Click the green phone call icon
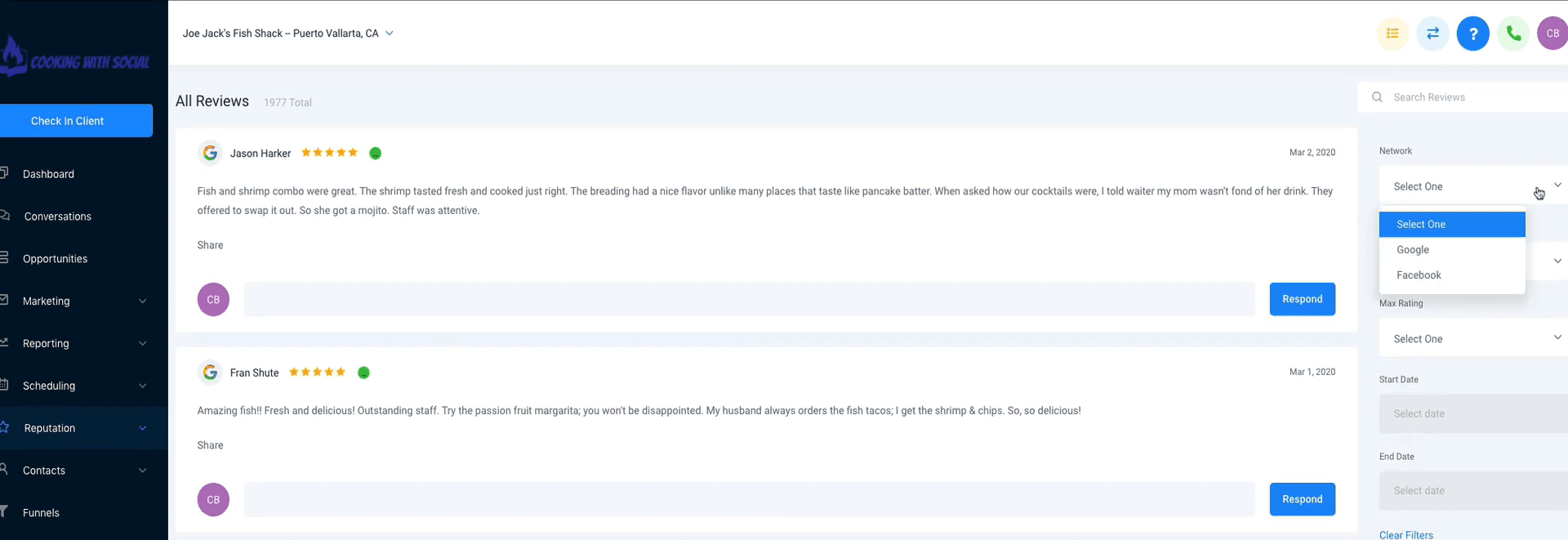 [1513, 33]
